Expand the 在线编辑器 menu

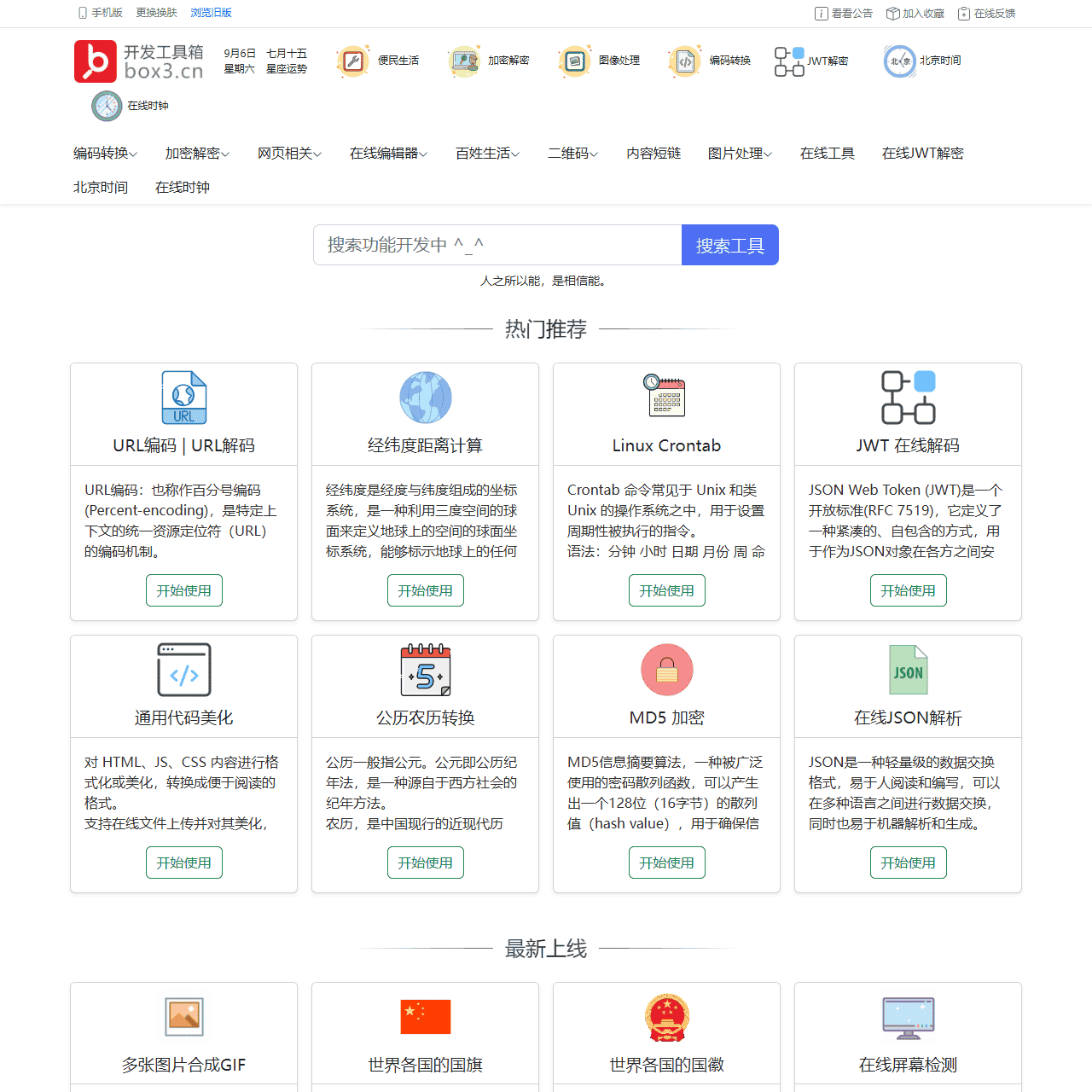(x=388, y=154)
